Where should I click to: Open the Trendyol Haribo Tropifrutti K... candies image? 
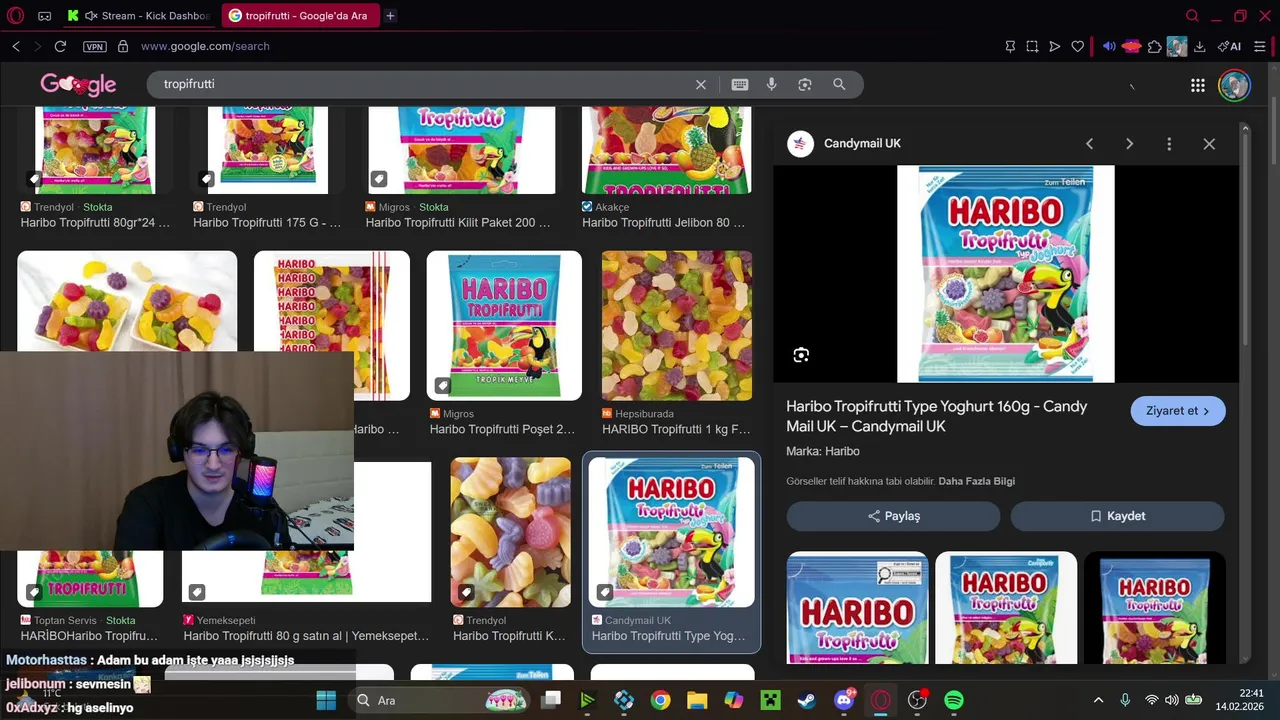pos(510,532)
